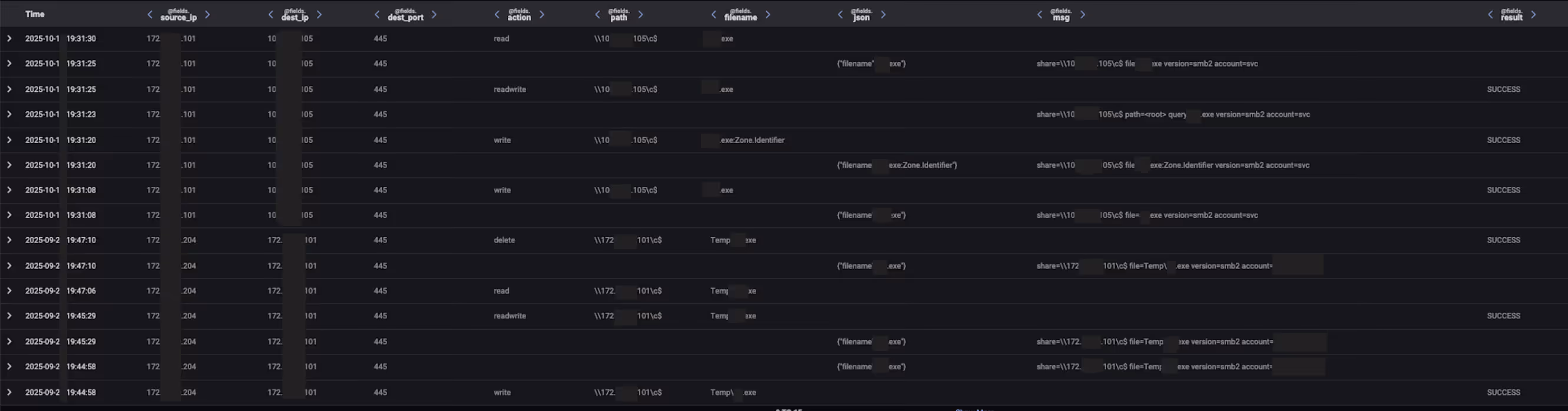Click SUCCESS result in 19:31:08 write row
This screenshot has height=411, width=1568.
(1503, 190)
